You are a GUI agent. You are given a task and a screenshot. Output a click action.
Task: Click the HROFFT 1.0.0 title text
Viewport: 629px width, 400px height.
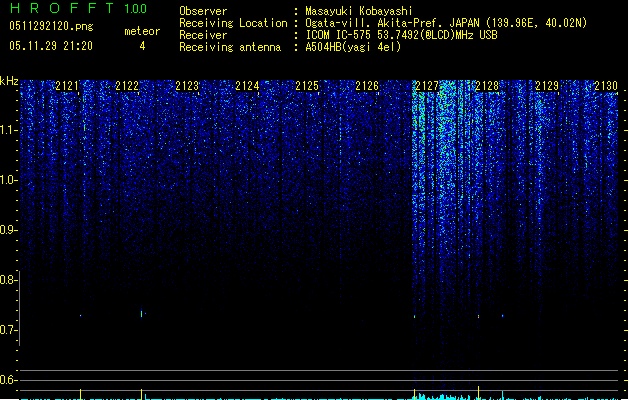click(x=79, y=8)
